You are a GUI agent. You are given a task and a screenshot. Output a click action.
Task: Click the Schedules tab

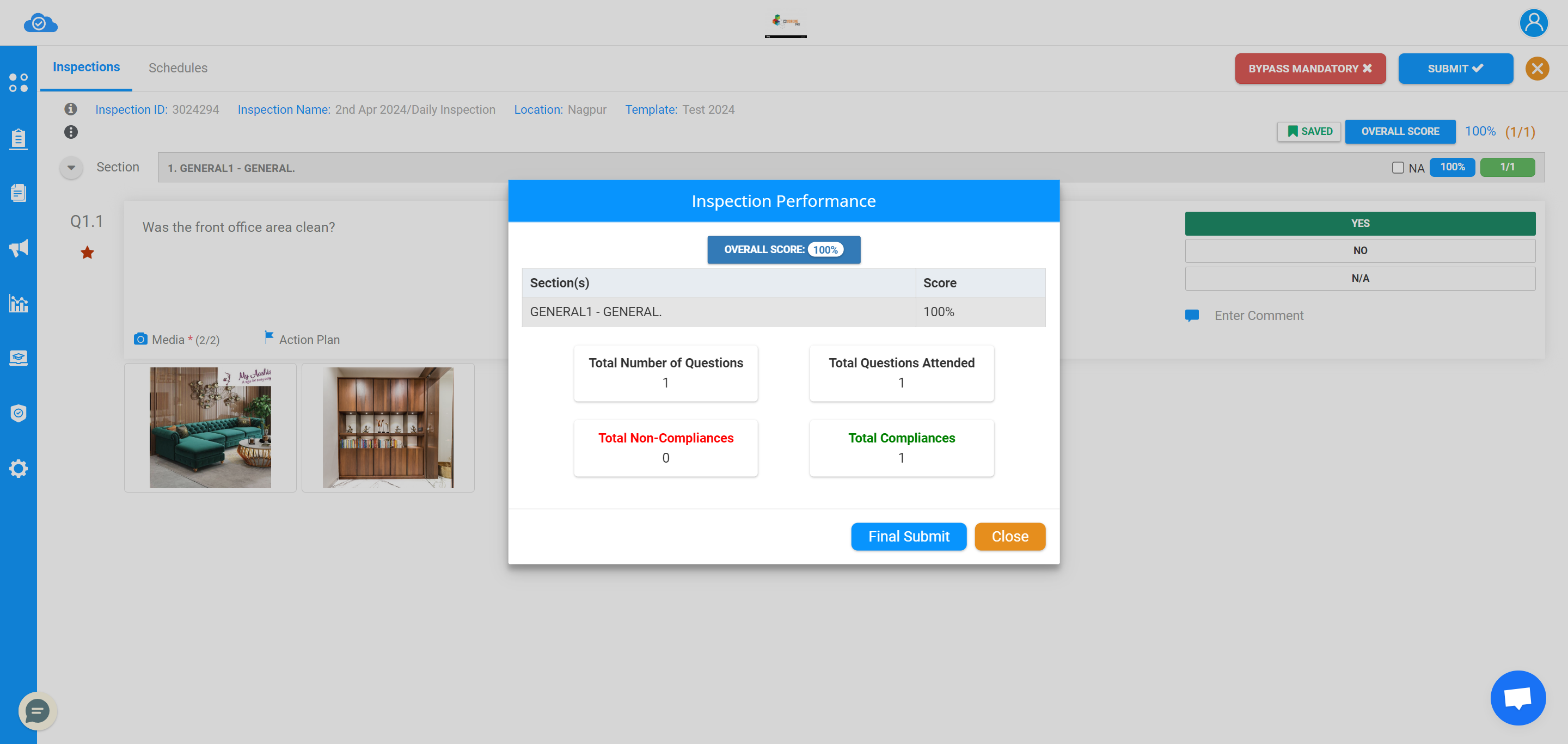[178, 68]
